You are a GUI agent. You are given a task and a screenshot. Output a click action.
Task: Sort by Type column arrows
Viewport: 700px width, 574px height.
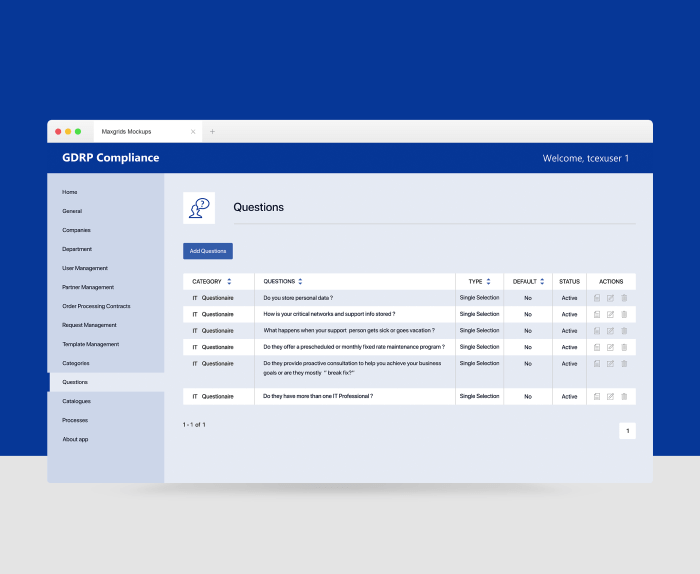tap(488, 282)
